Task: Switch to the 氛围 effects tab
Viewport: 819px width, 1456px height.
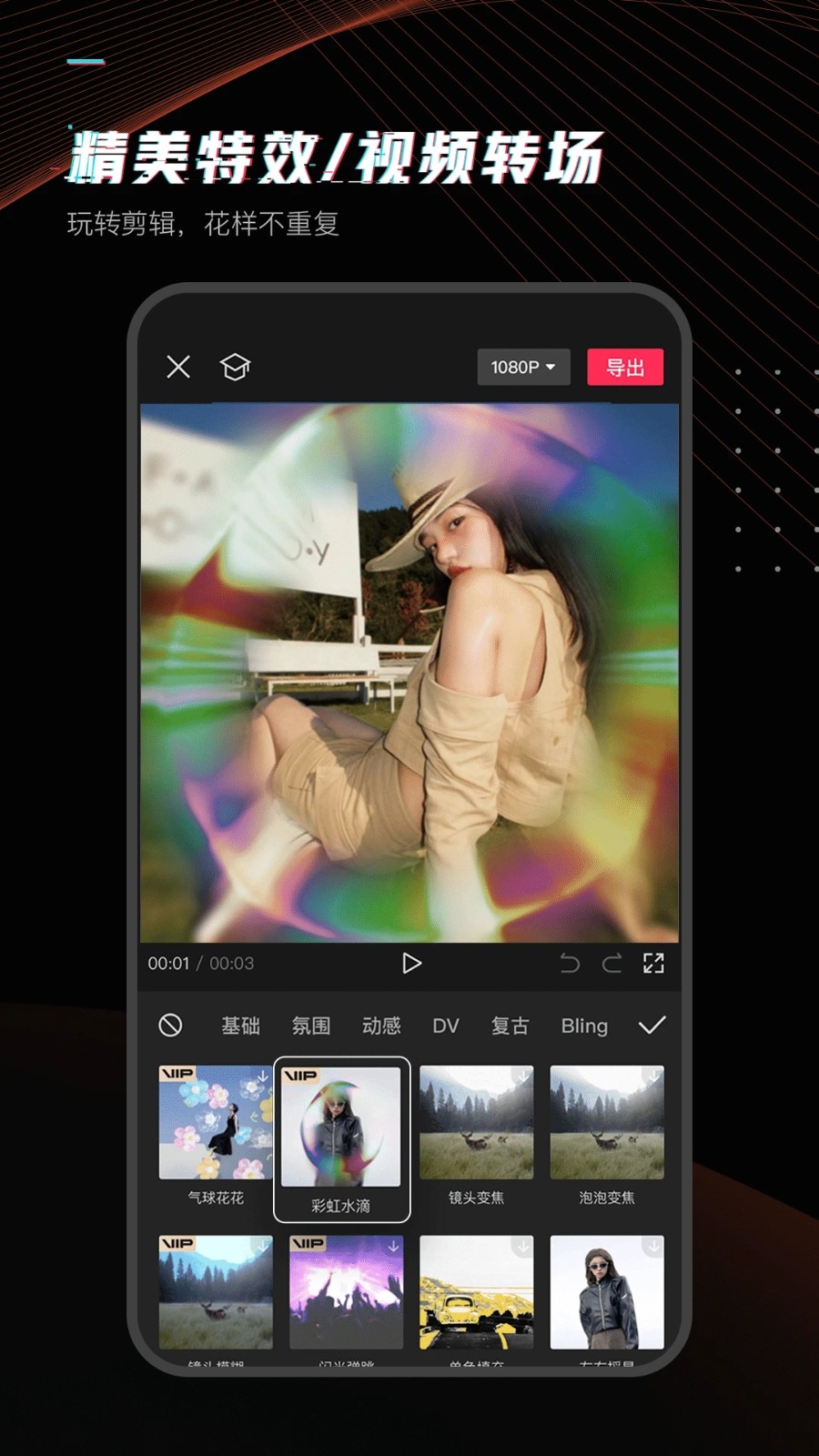Action: point(310,1026)
